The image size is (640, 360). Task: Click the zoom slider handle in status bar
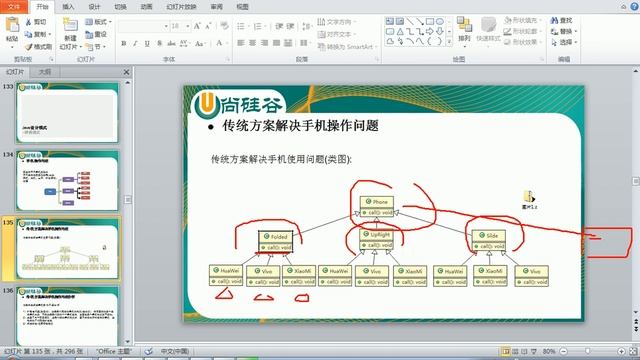click(x=588, y=351)
